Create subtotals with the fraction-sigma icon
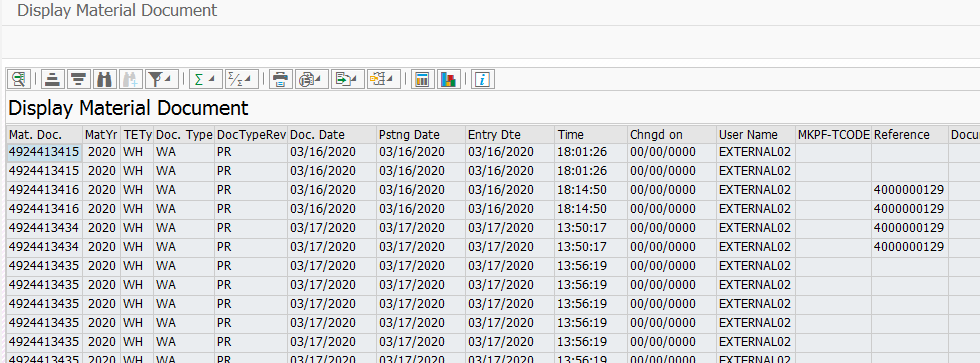 [x=234, y=79]
